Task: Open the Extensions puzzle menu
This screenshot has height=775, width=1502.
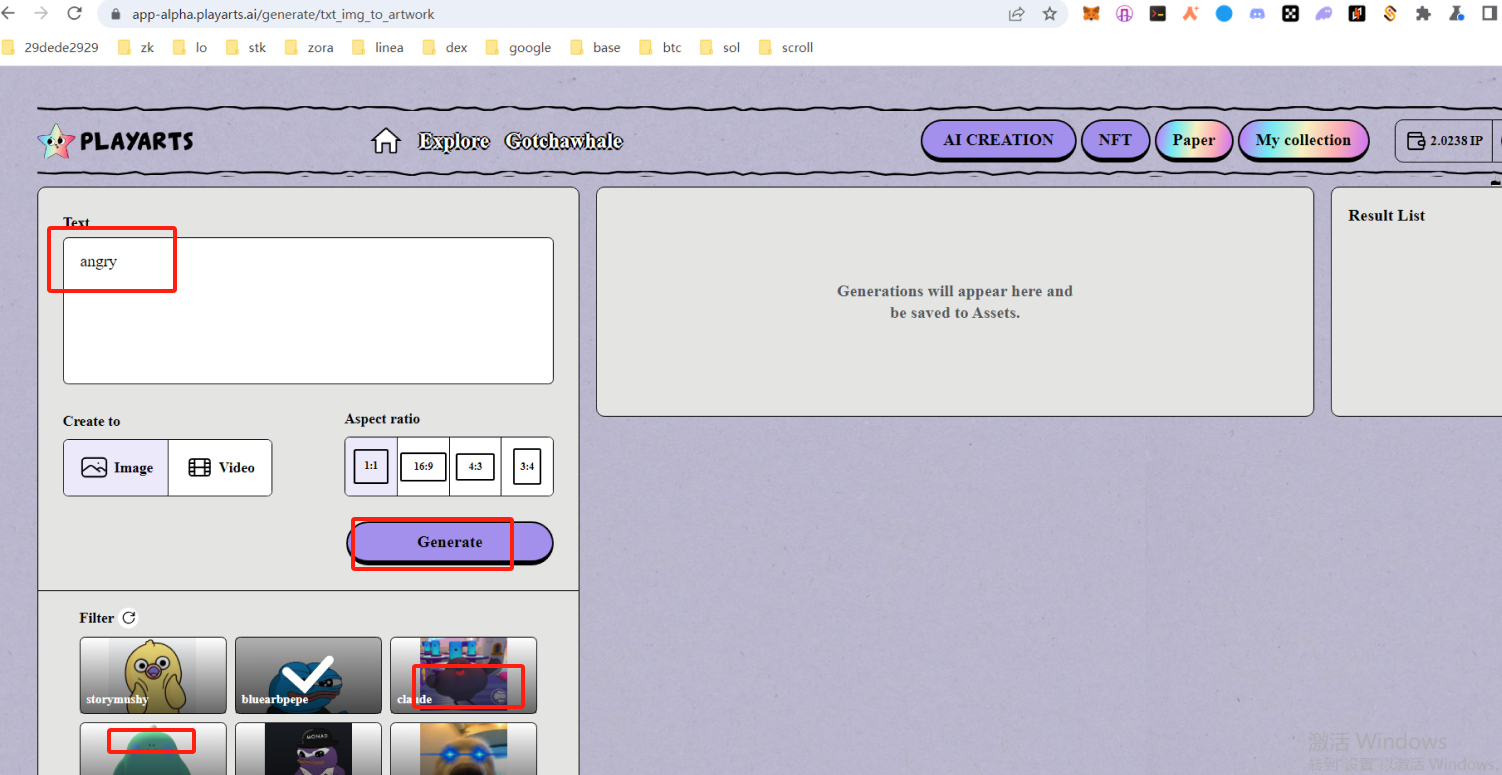Action: pos(1424,14)
